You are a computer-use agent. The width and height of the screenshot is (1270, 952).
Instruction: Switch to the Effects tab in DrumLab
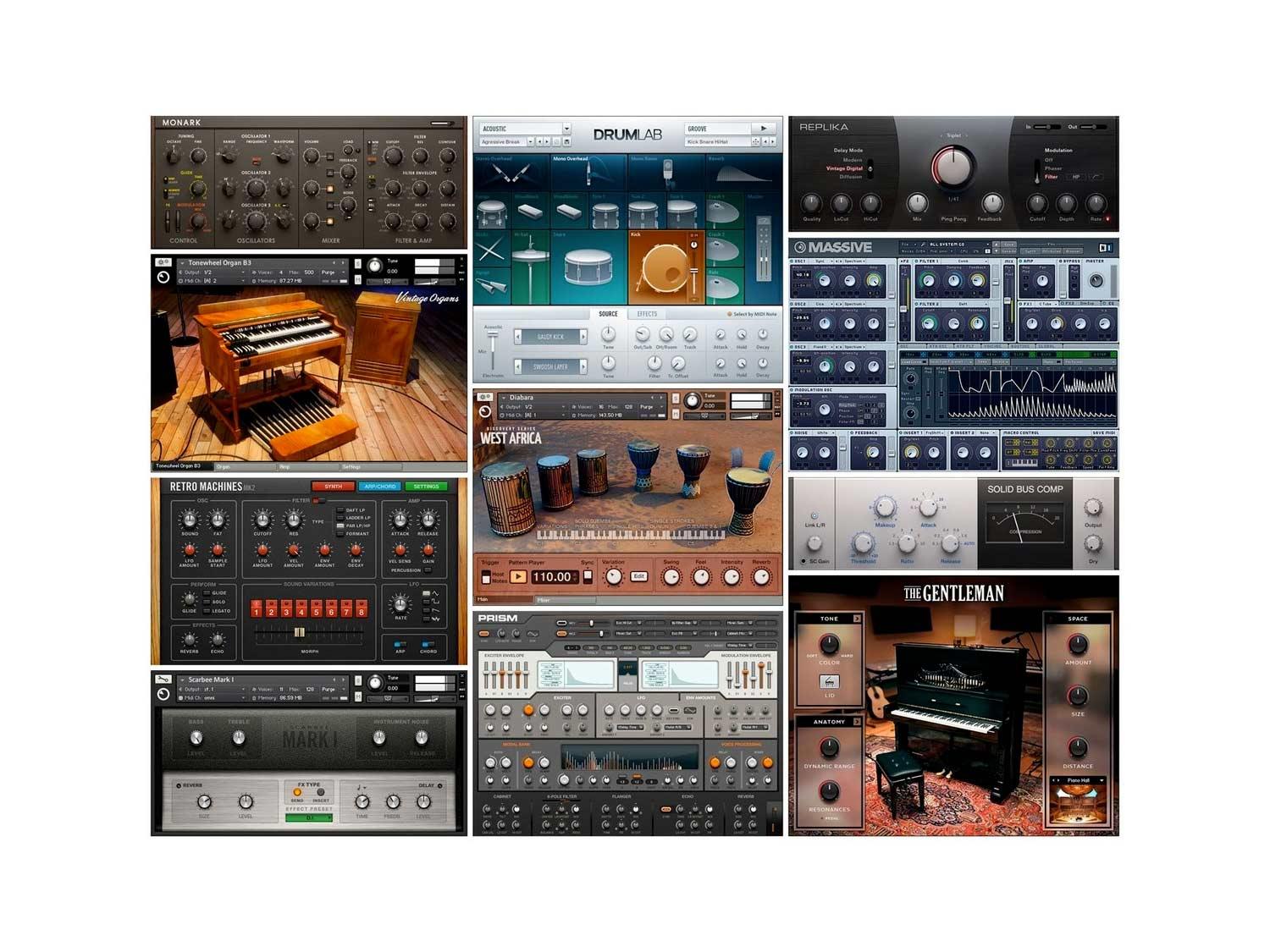pos(647,314)
